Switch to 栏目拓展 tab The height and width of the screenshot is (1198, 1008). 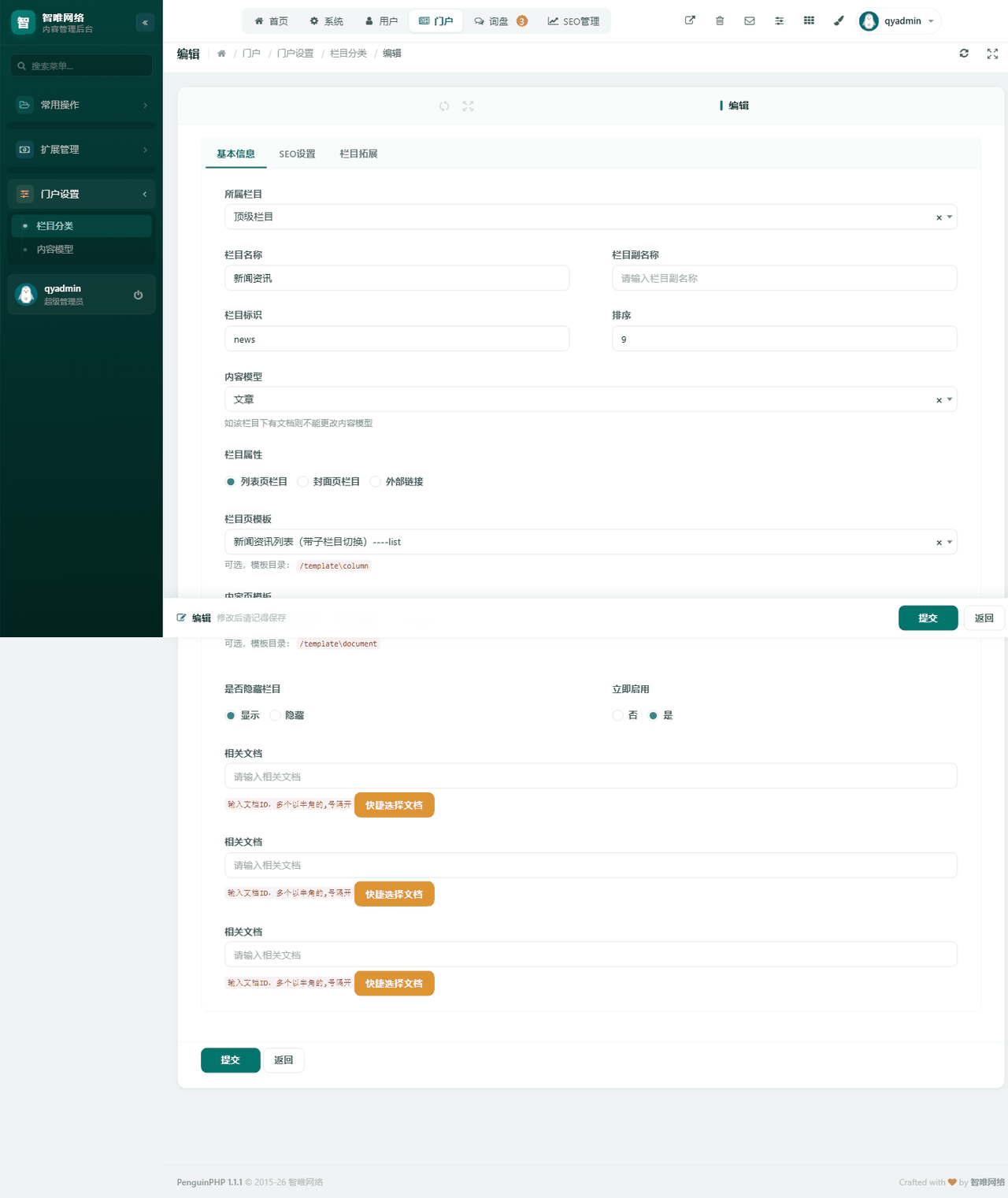pos(358,154)
